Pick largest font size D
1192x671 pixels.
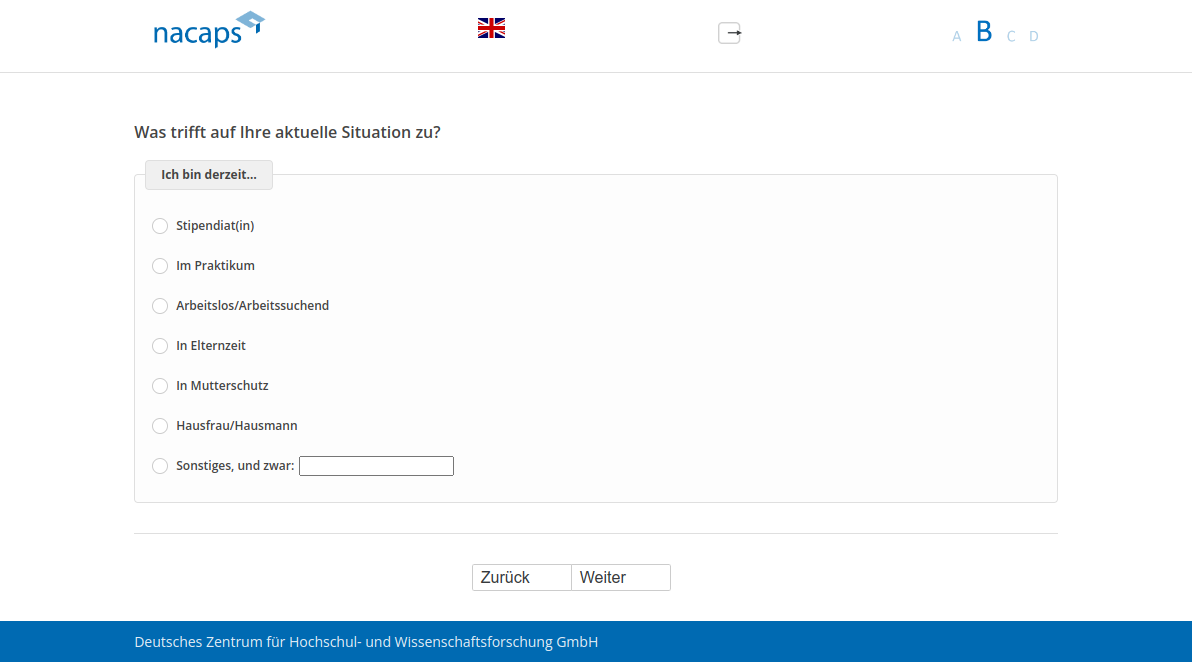[x=1034, y=37]
